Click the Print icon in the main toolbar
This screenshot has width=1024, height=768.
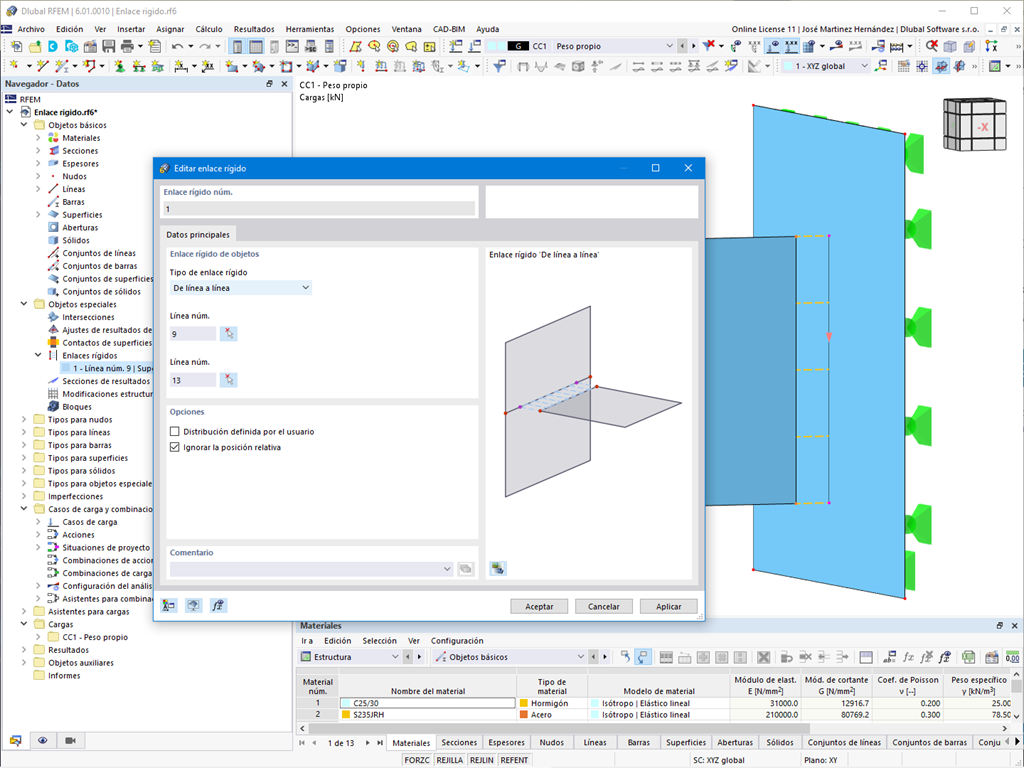(x=127, y=46)
